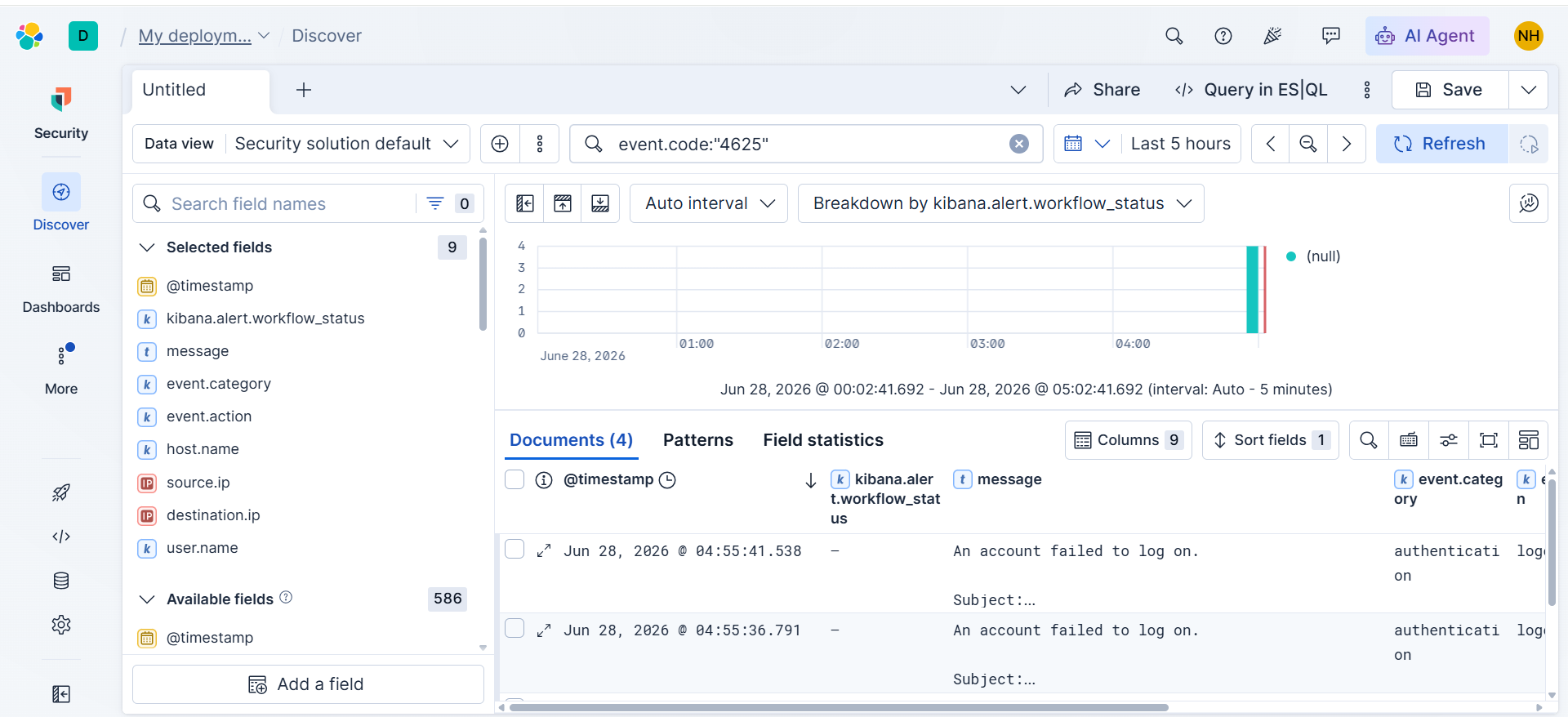
Task: Collapse the Selected fields section
Action: click(x=147, y=247)
